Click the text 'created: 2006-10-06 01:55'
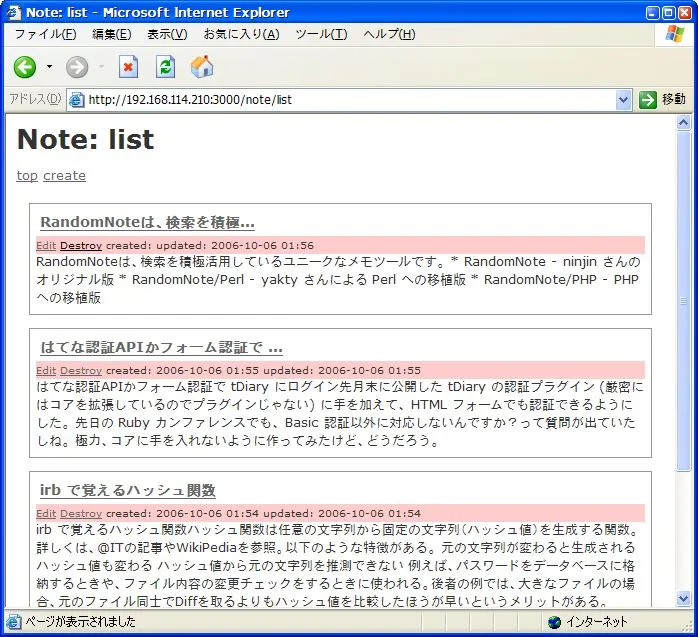 click(x=183, y=370)
